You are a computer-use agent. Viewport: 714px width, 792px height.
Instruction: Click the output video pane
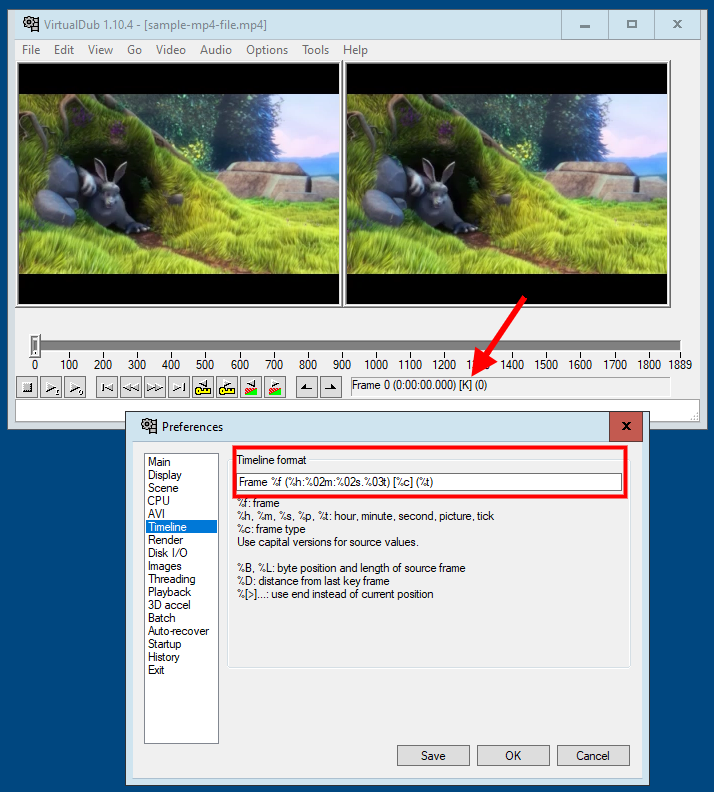[506, 184]
